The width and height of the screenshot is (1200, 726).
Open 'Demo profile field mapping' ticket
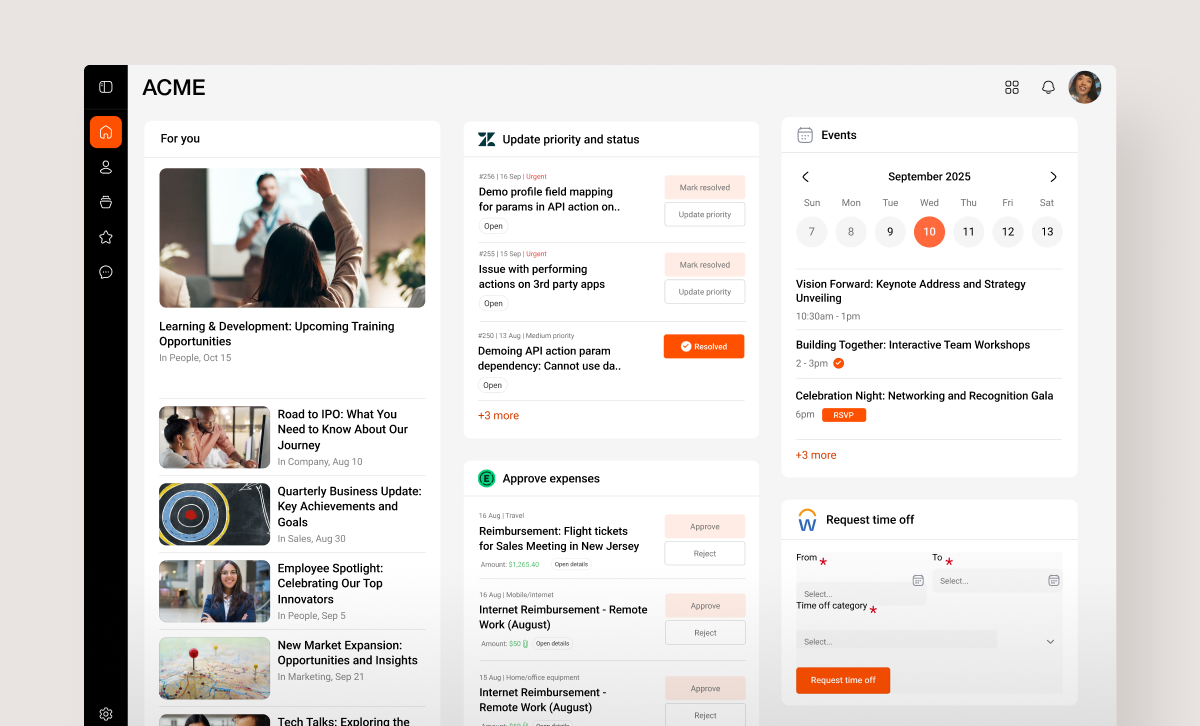(x=549, y=199)
